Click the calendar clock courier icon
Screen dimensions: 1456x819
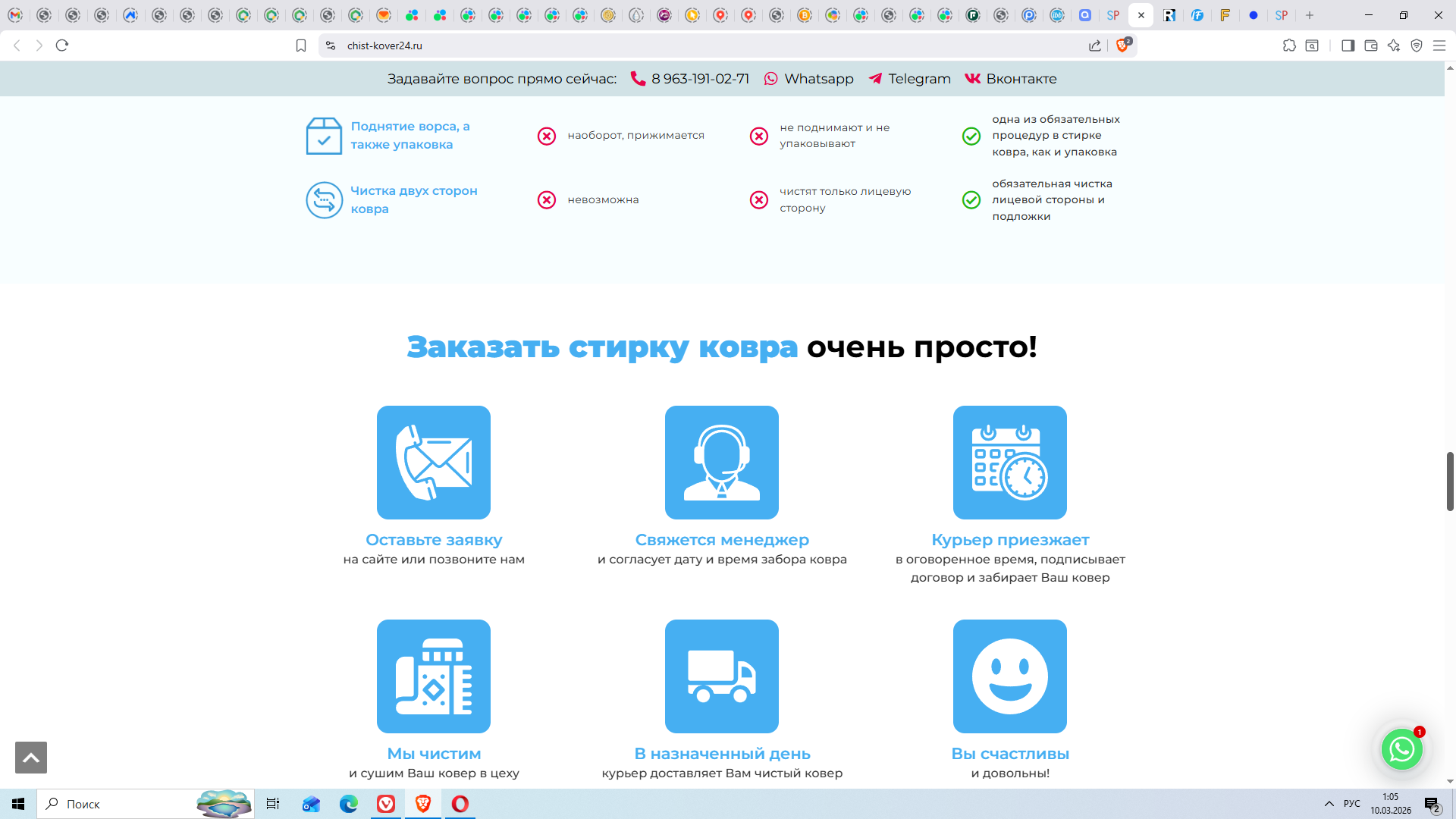coord(1009,462)
